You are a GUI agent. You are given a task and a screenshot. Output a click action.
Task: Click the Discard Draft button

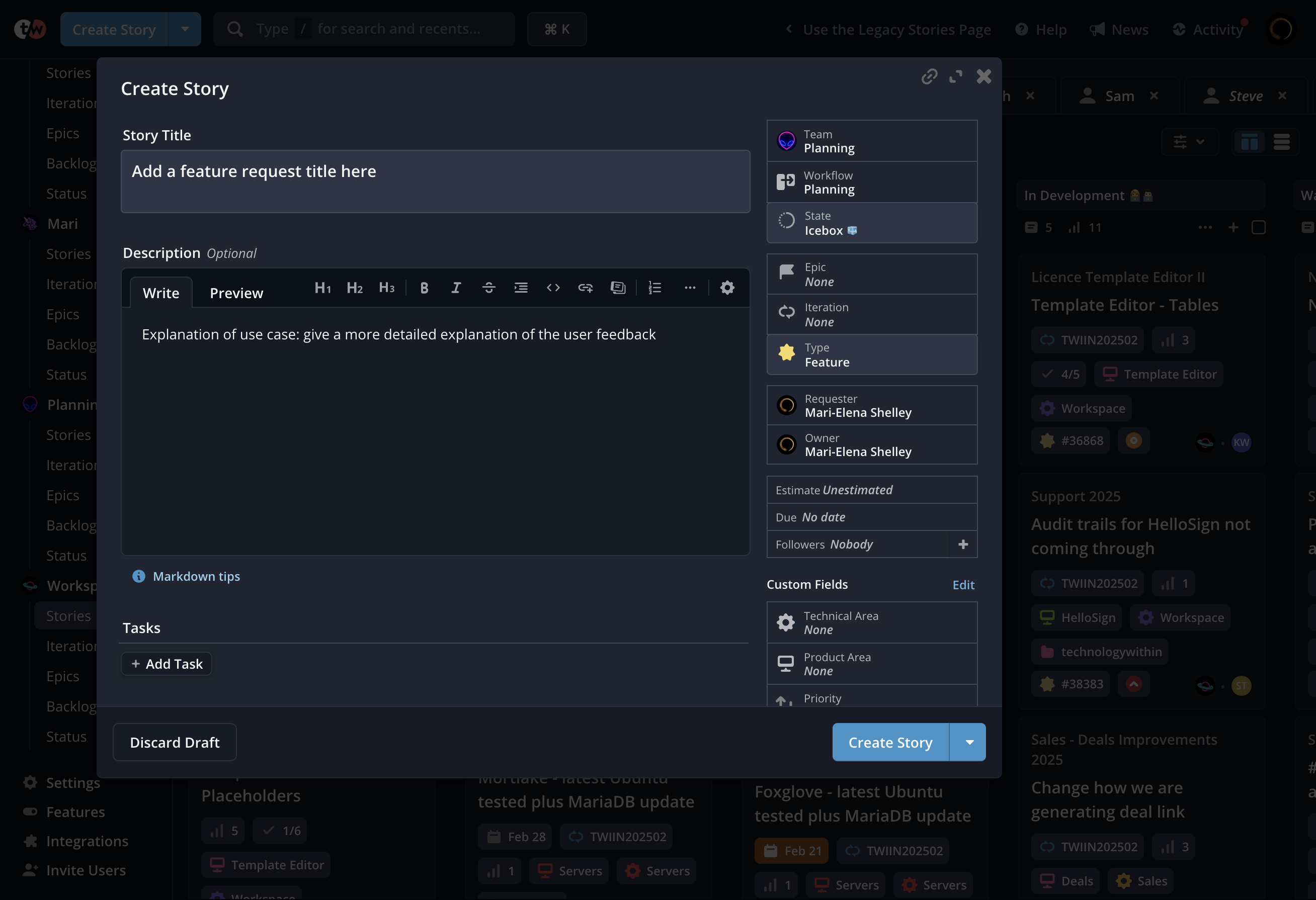tap(175, 742)
